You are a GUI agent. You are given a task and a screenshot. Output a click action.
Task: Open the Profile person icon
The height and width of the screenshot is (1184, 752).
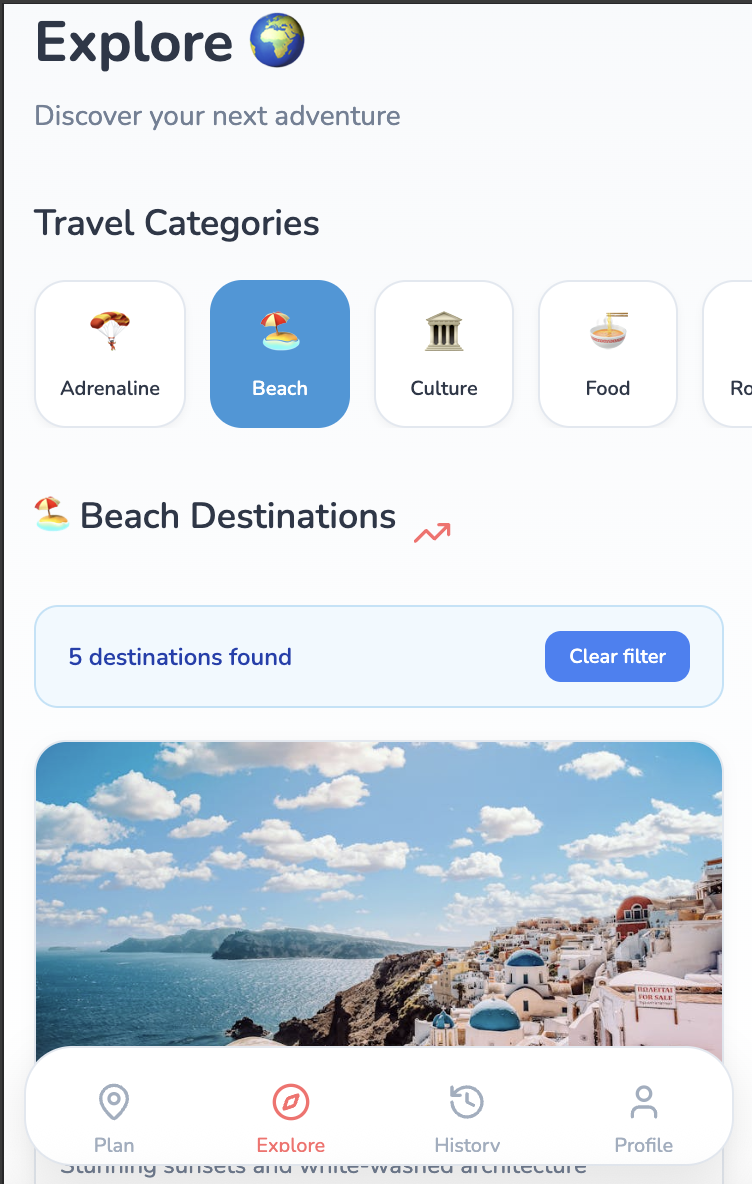click(644, 1102)
